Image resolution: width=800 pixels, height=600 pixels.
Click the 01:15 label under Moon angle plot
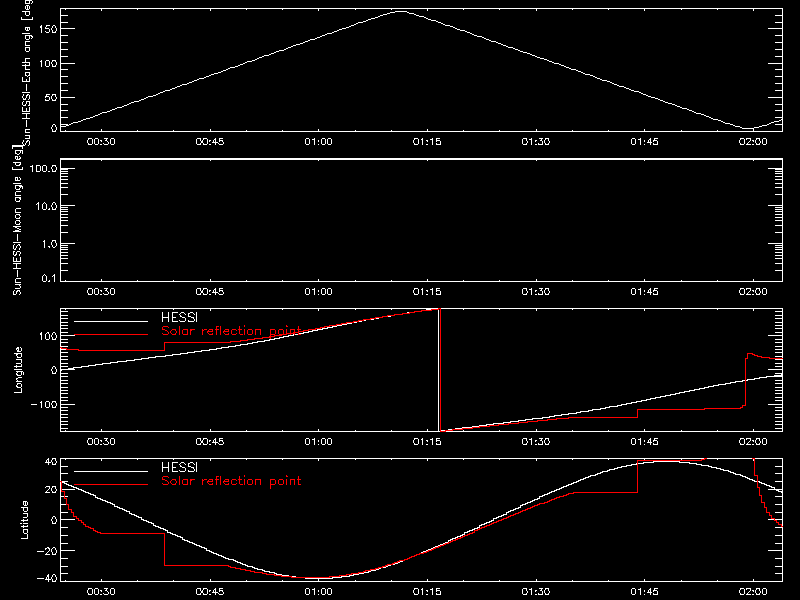pos(427,292)
